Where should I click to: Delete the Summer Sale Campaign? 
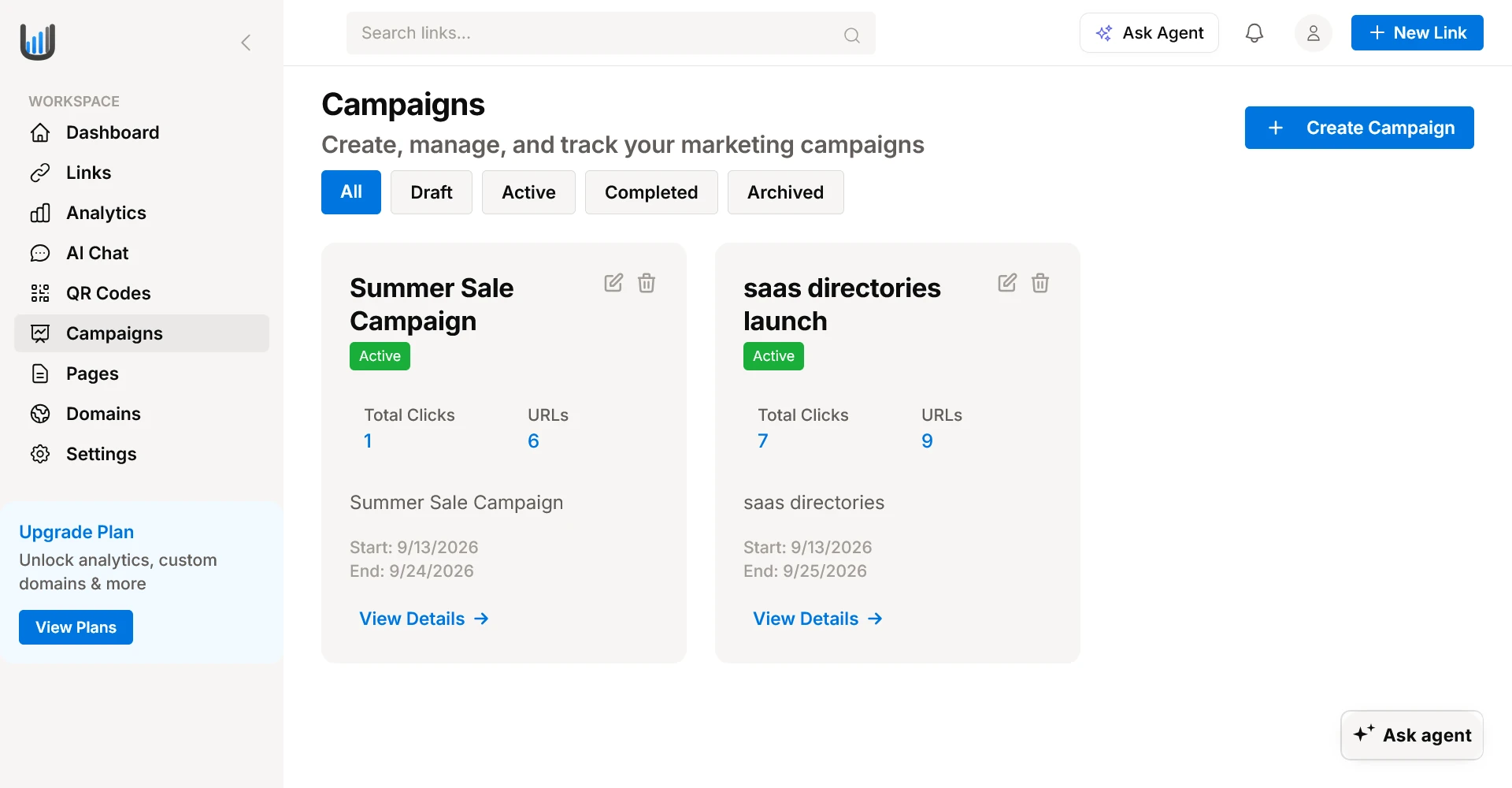pyautogui.click(x=647, y=283)
